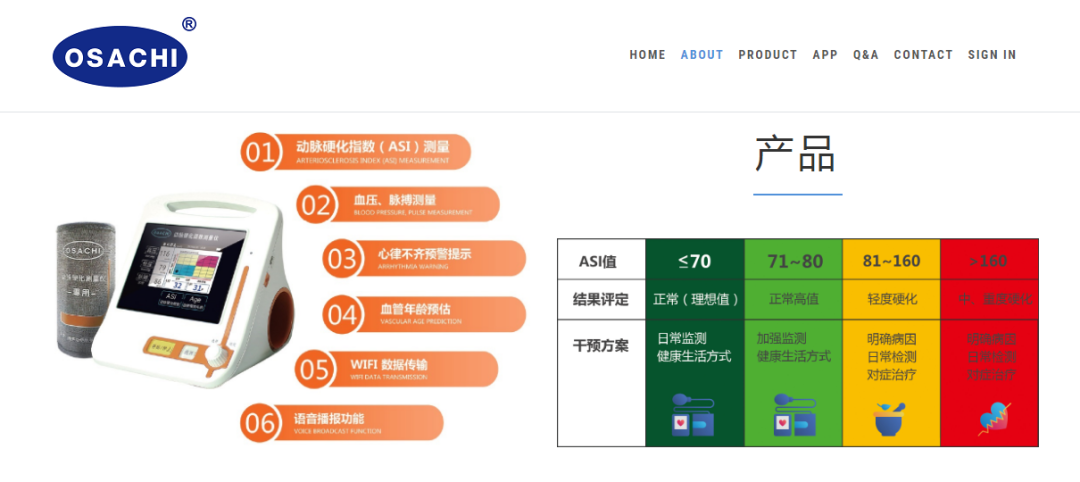The height and width of the screenshot is (482, 1080).
Task: Click the gray OSACHI arm cuff
Action: point(85,288)
